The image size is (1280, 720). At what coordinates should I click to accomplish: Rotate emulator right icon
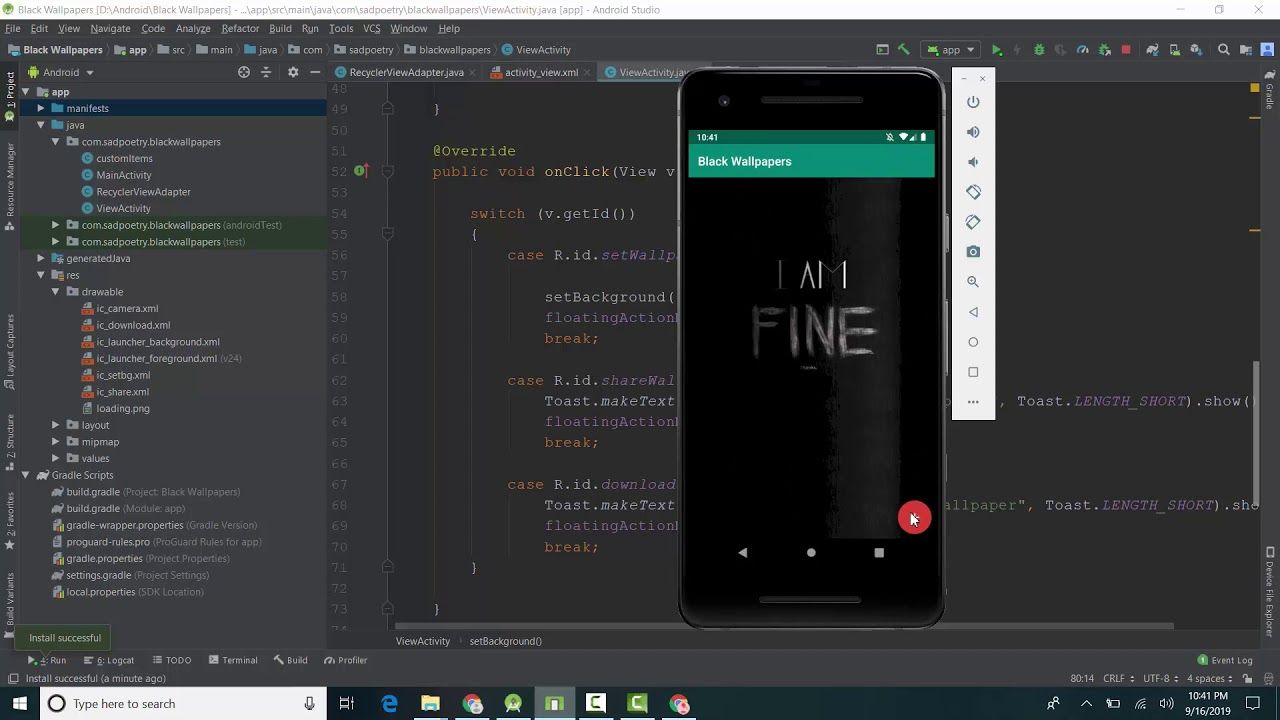pos(973,222)
